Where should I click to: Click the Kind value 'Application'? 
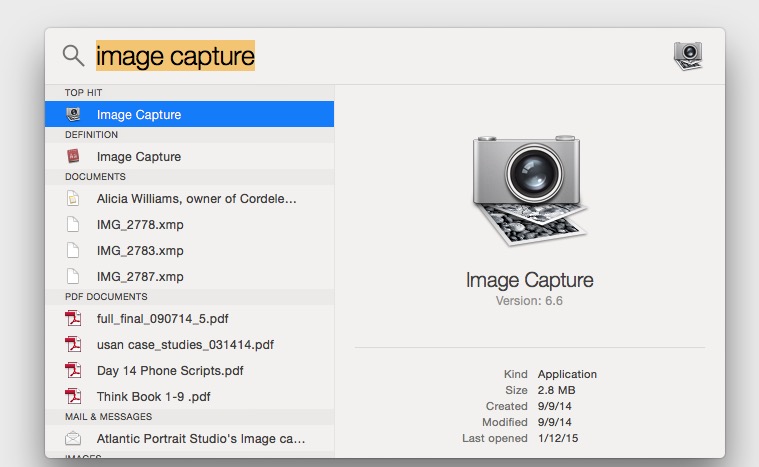[x=567, y=374]
